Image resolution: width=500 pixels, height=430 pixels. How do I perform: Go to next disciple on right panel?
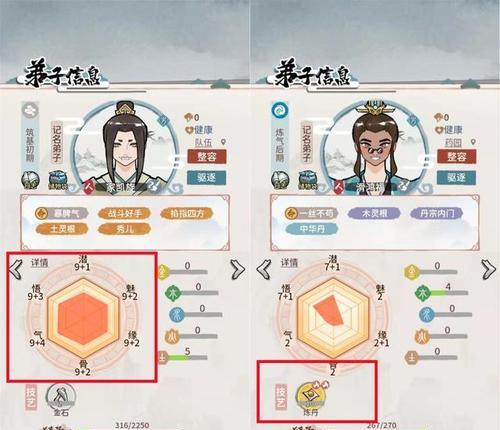pos(489,269)
